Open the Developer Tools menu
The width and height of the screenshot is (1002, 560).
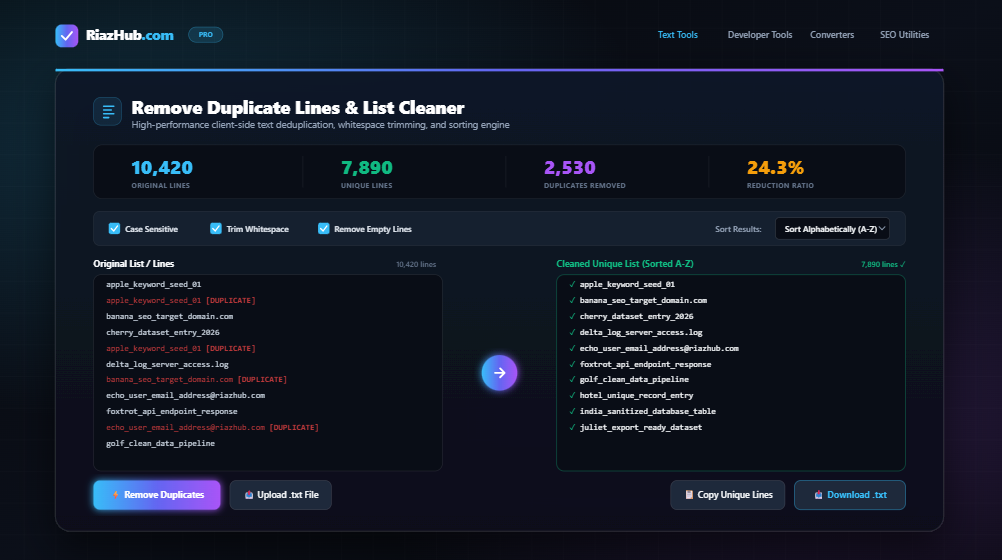pyautogui.click(x=760, y=35)
